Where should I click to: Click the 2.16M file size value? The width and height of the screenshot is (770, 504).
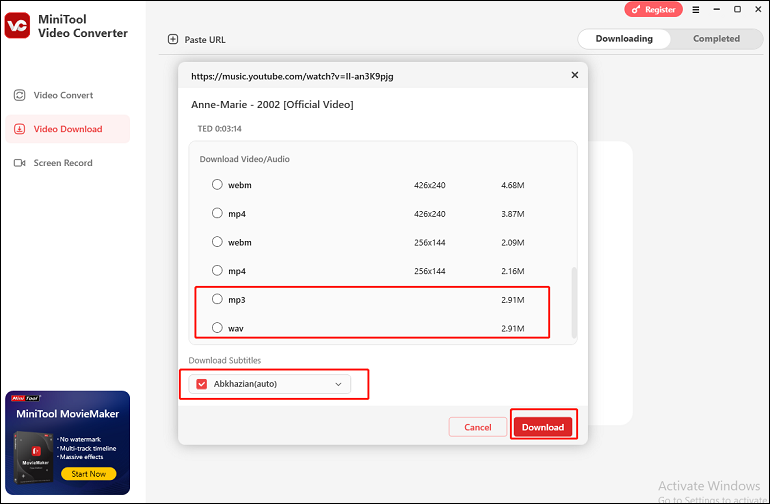513,271
